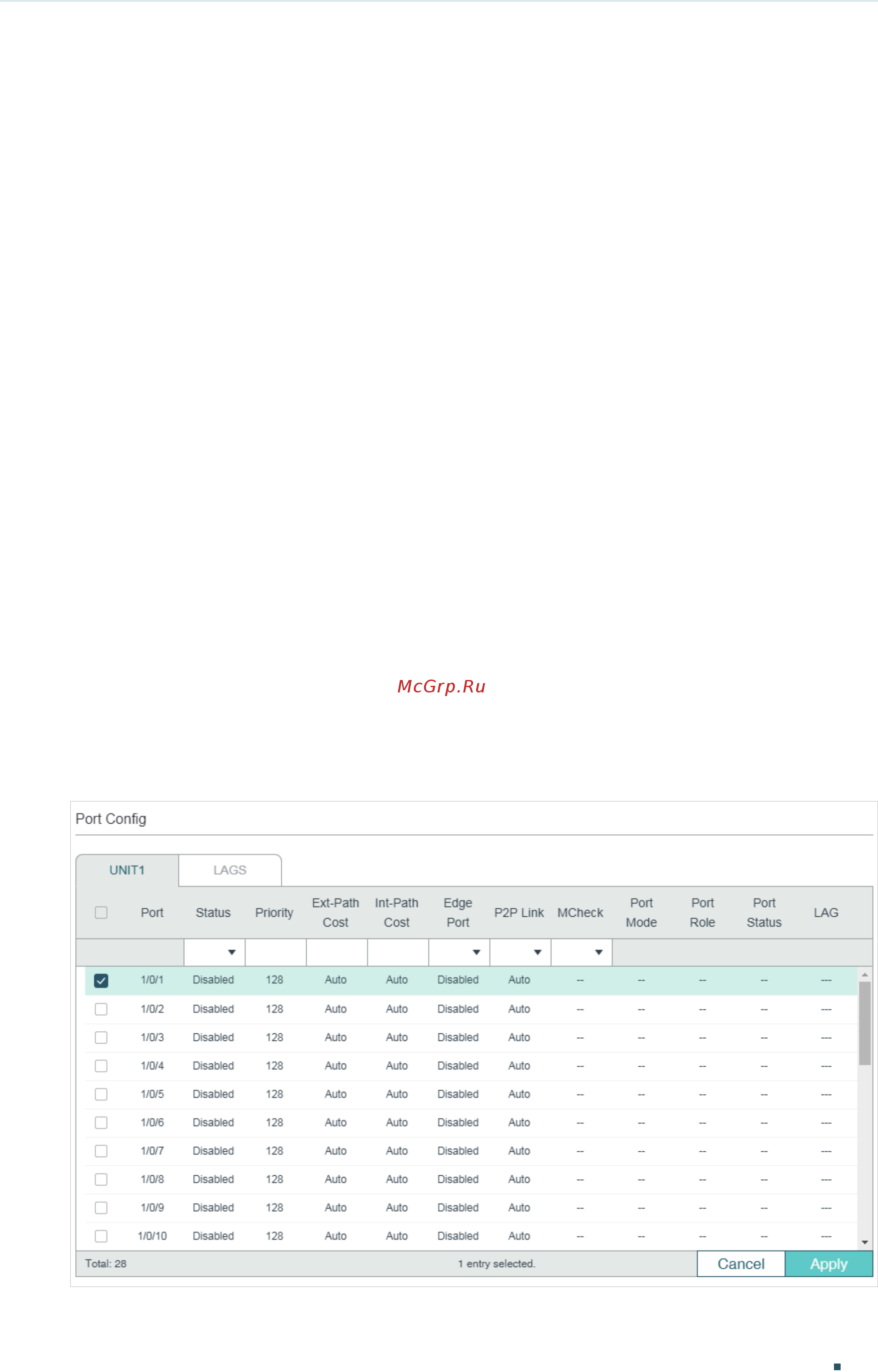
Task: Click the Total: 28 status text
Action: tap(106, 1265)
